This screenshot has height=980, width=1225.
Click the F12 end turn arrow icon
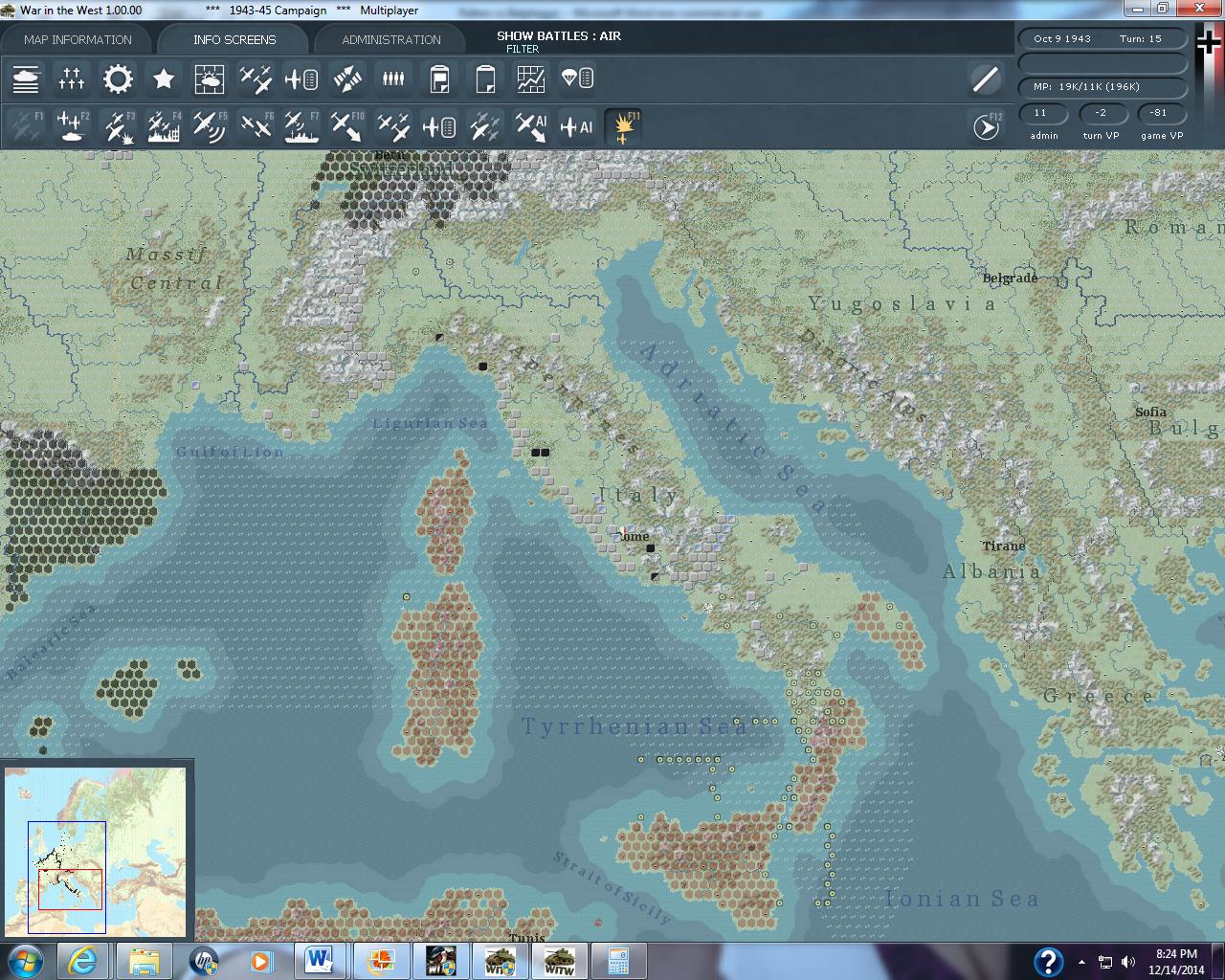(x=986, y=126)
